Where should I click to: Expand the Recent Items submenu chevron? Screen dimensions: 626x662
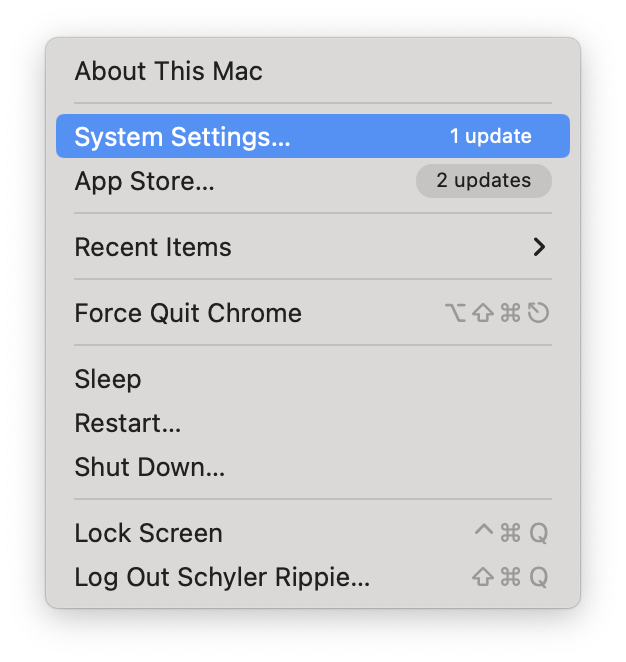tap(539, 247)
